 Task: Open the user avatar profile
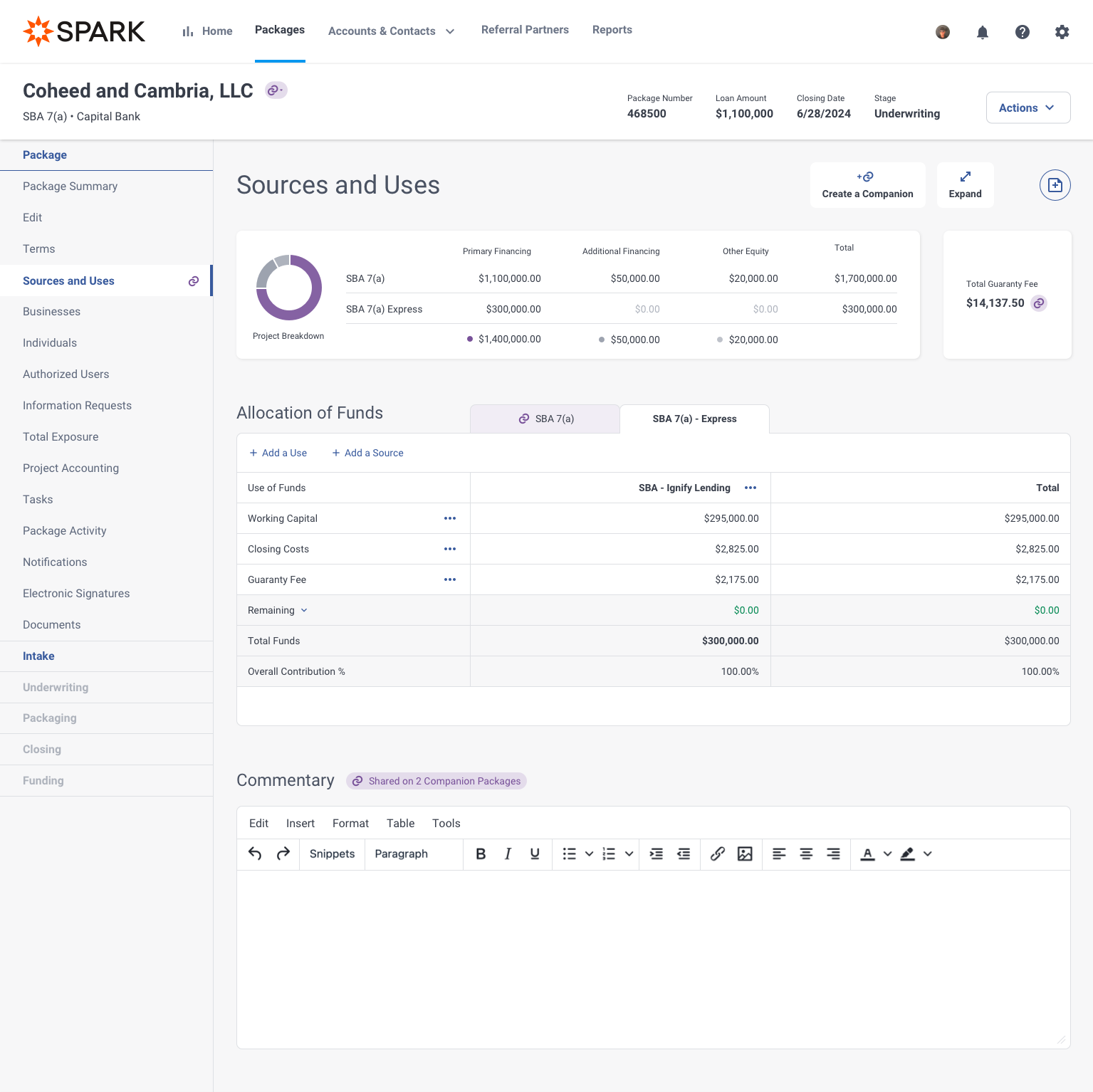click(x=943, y=32)
